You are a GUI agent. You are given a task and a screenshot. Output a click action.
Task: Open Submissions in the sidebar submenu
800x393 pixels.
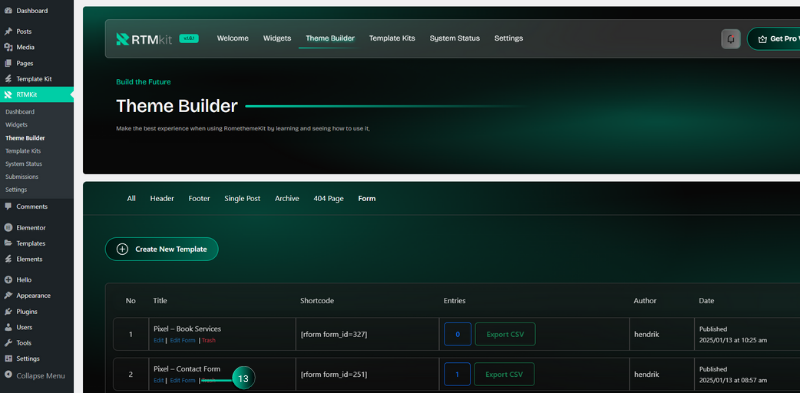[21, 177]
